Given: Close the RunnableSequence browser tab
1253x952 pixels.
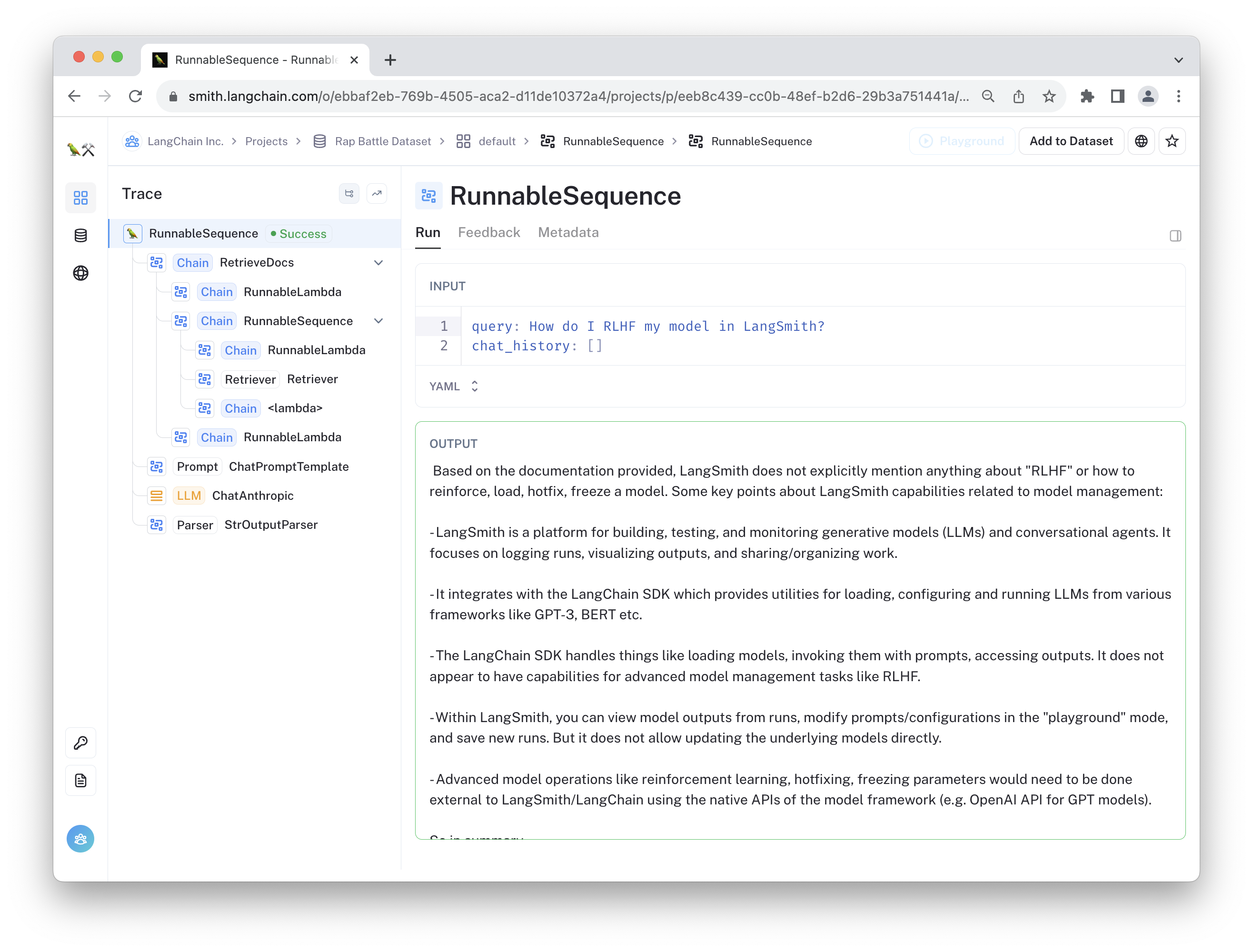Looking at the screenshot, I should coord(354,60).
